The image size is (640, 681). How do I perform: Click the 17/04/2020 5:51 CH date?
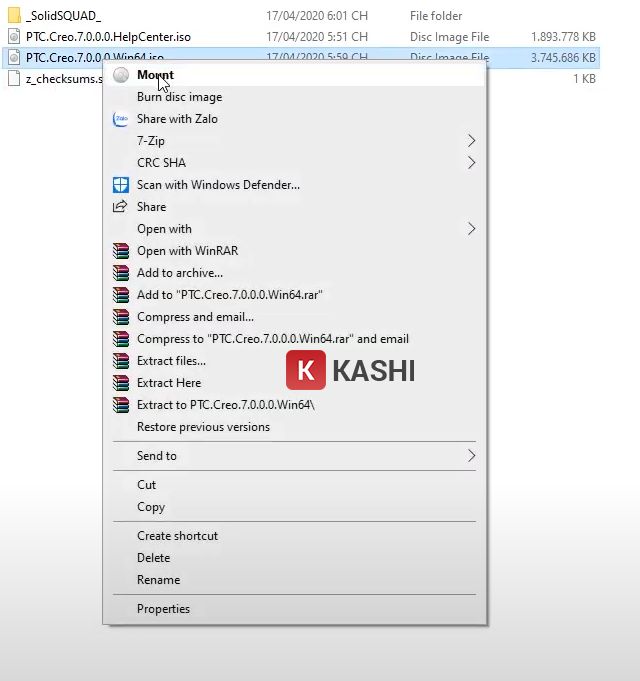tap(317, 37)
